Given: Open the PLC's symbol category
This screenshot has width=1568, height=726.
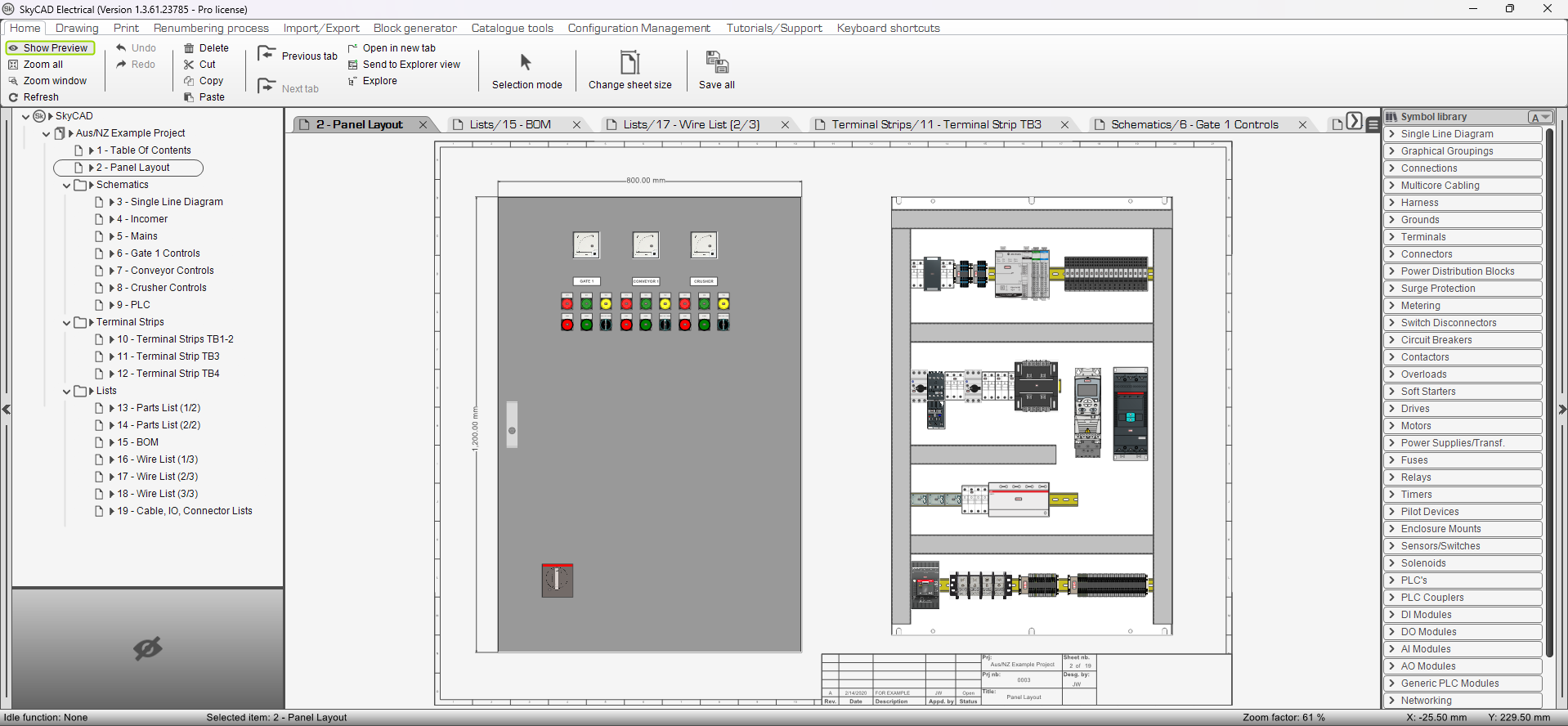Looking at the screenshot, I should click(1413, 580).
